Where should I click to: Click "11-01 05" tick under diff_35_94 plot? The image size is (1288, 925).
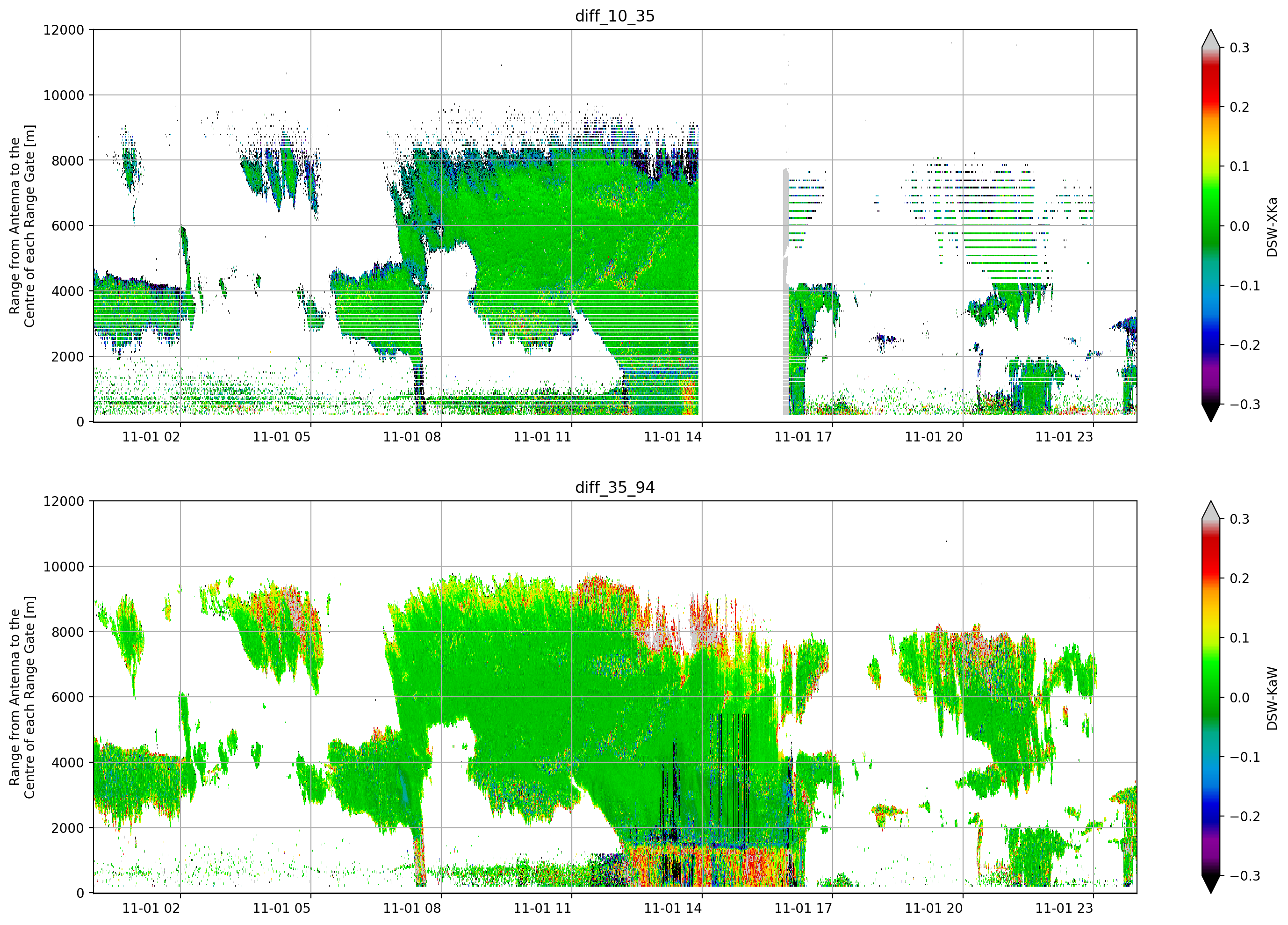click(282, 909)
